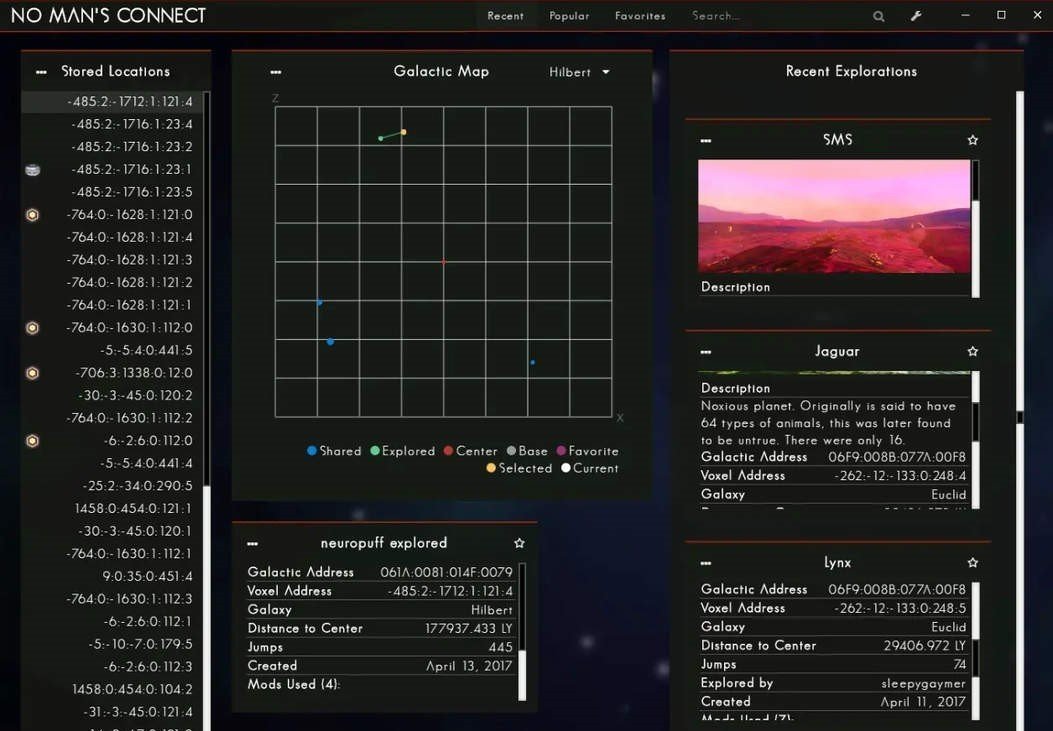Select stored location -485:2:-1716:1:23:2

pyautogui.click(x=112, y=147)
